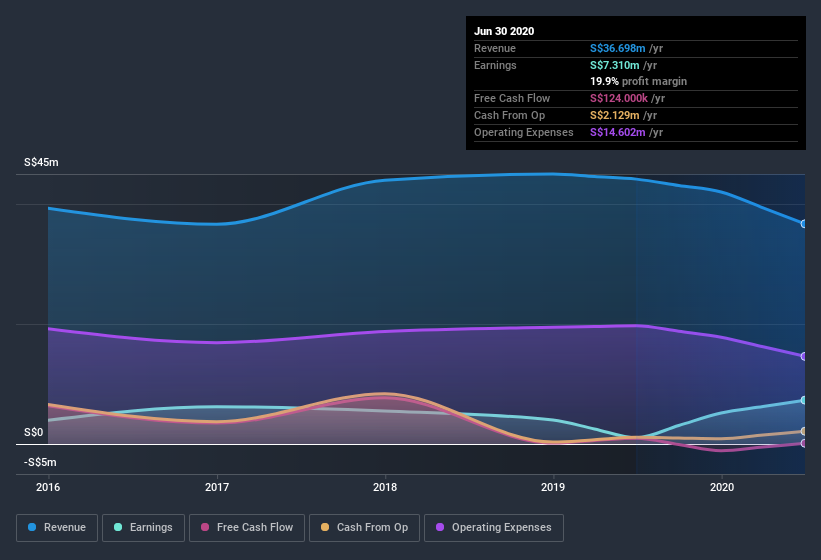Click the 2018 axis label

tap(385, 487)
